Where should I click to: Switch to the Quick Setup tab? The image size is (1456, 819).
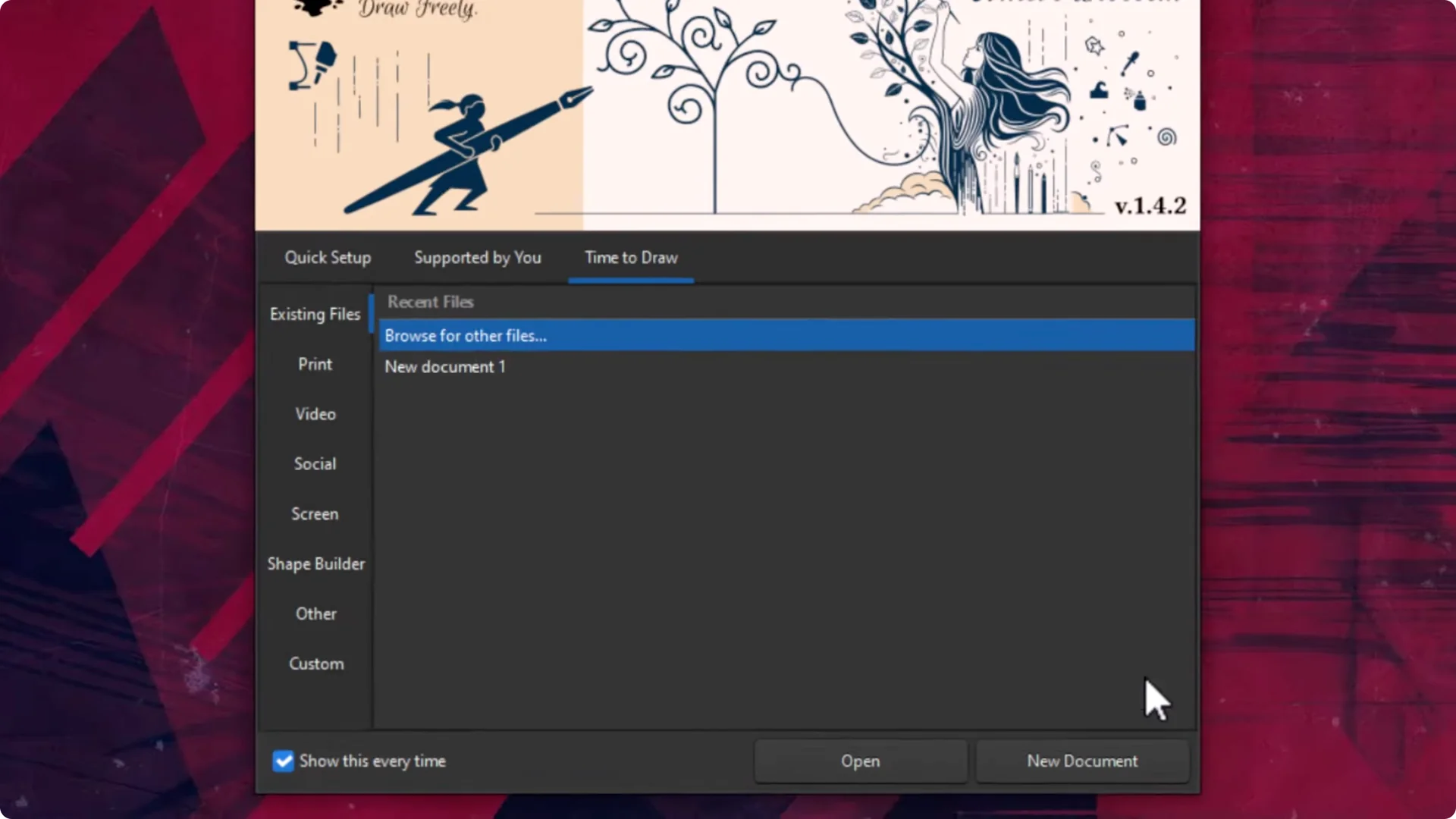click(x=328, y=258)
